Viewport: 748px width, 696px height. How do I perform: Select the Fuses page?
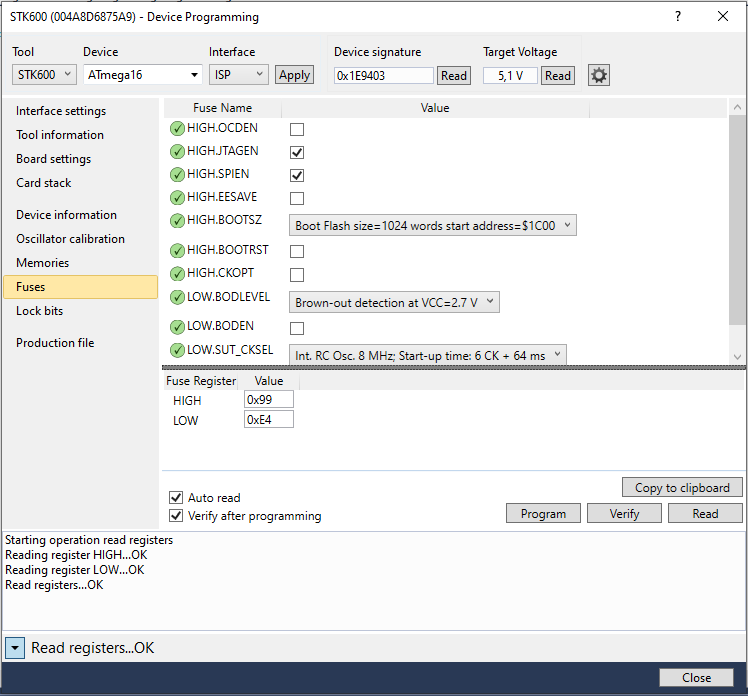point(81,287)
